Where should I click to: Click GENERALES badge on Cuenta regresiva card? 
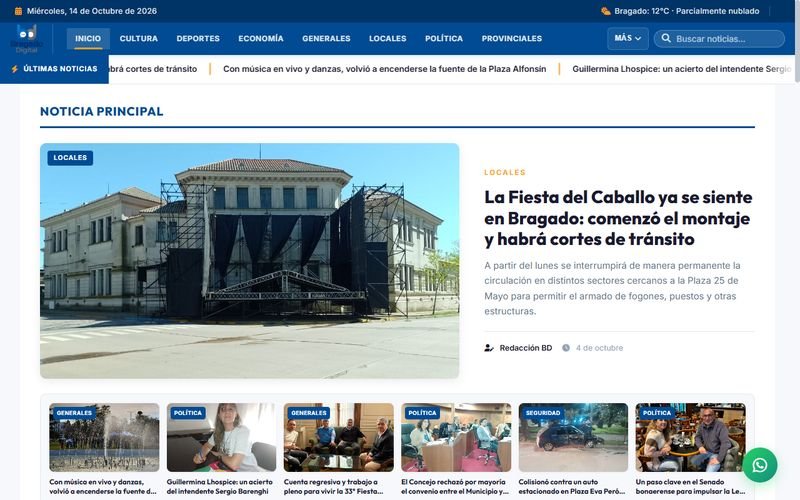click(x=309, y=413)
